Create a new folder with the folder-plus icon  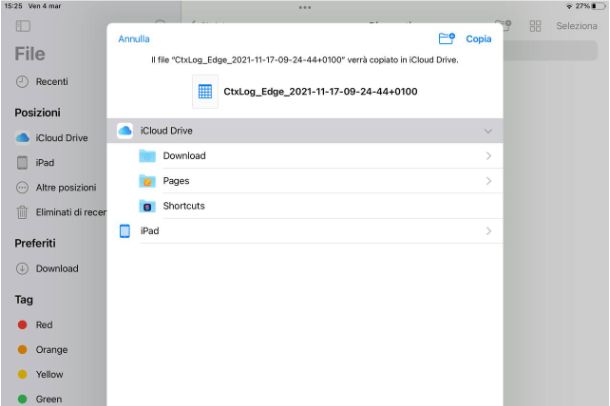click(x=447, y=38)
